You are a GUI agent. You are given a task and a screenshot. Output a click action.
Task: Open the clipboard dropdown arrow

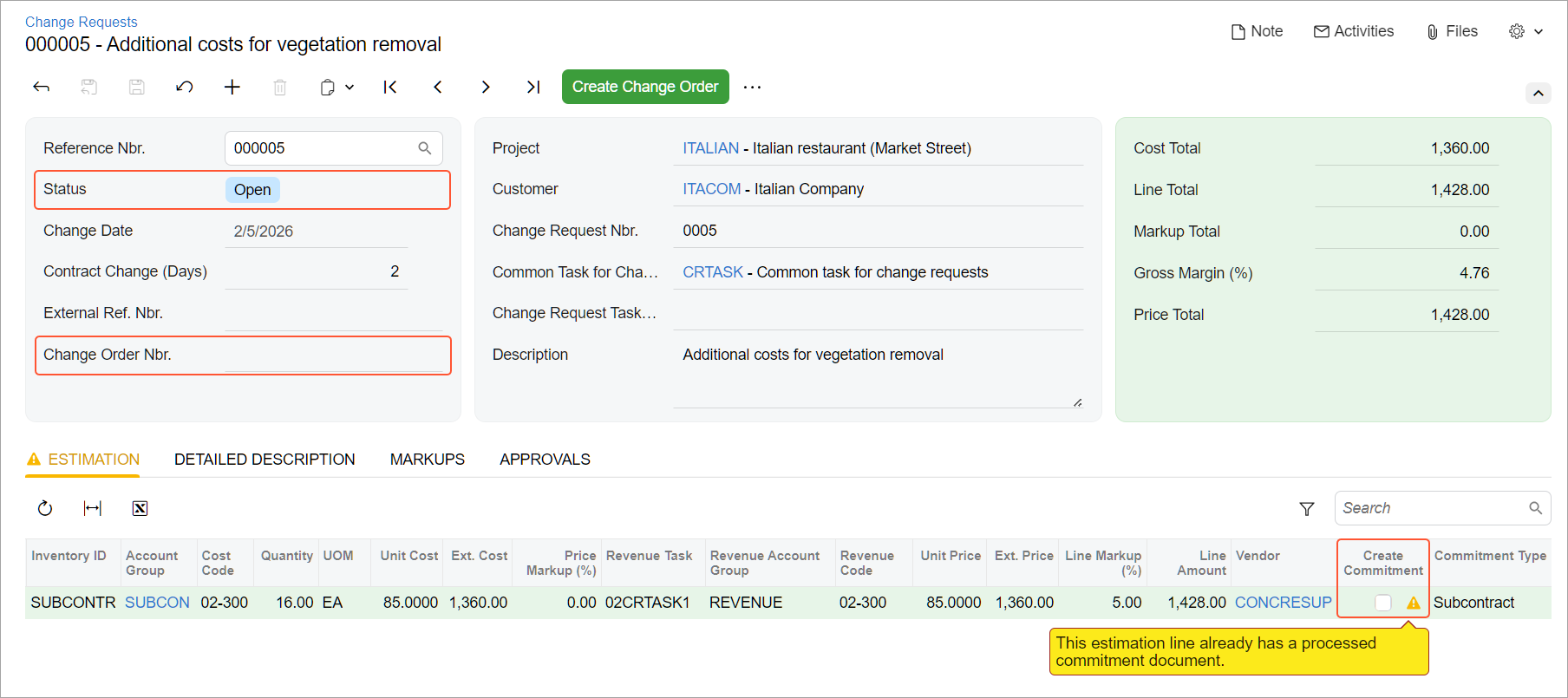coord(350,87)
